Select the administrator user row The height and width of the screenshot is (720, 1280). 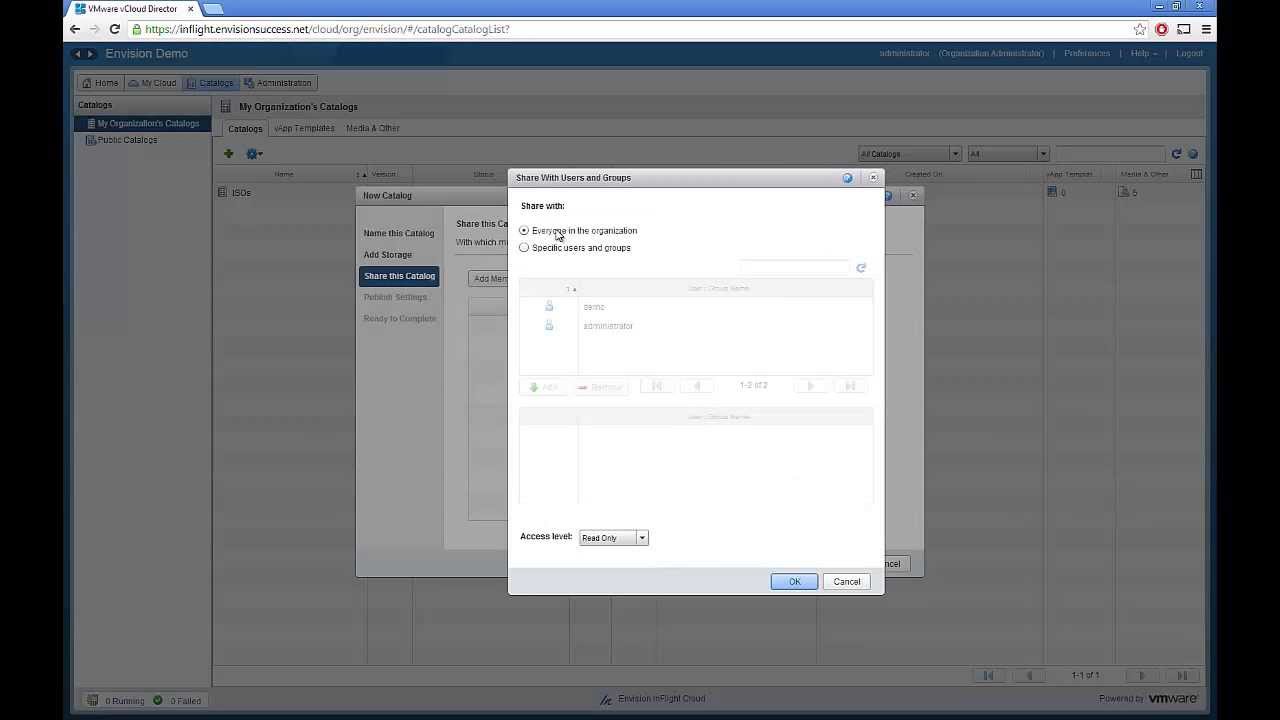coord(696,326)
